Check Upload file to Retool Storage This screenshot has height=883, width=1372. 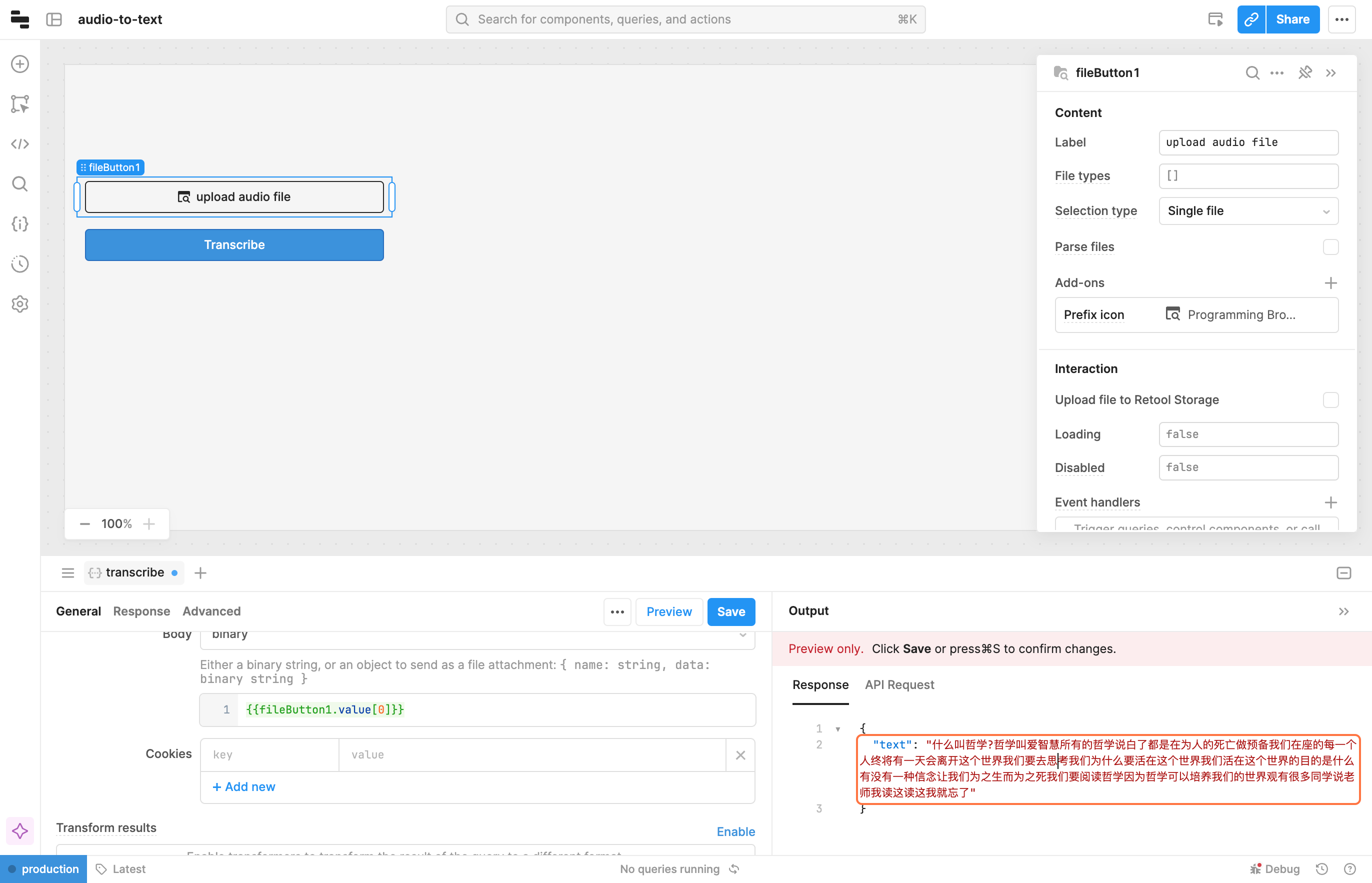1330,399
